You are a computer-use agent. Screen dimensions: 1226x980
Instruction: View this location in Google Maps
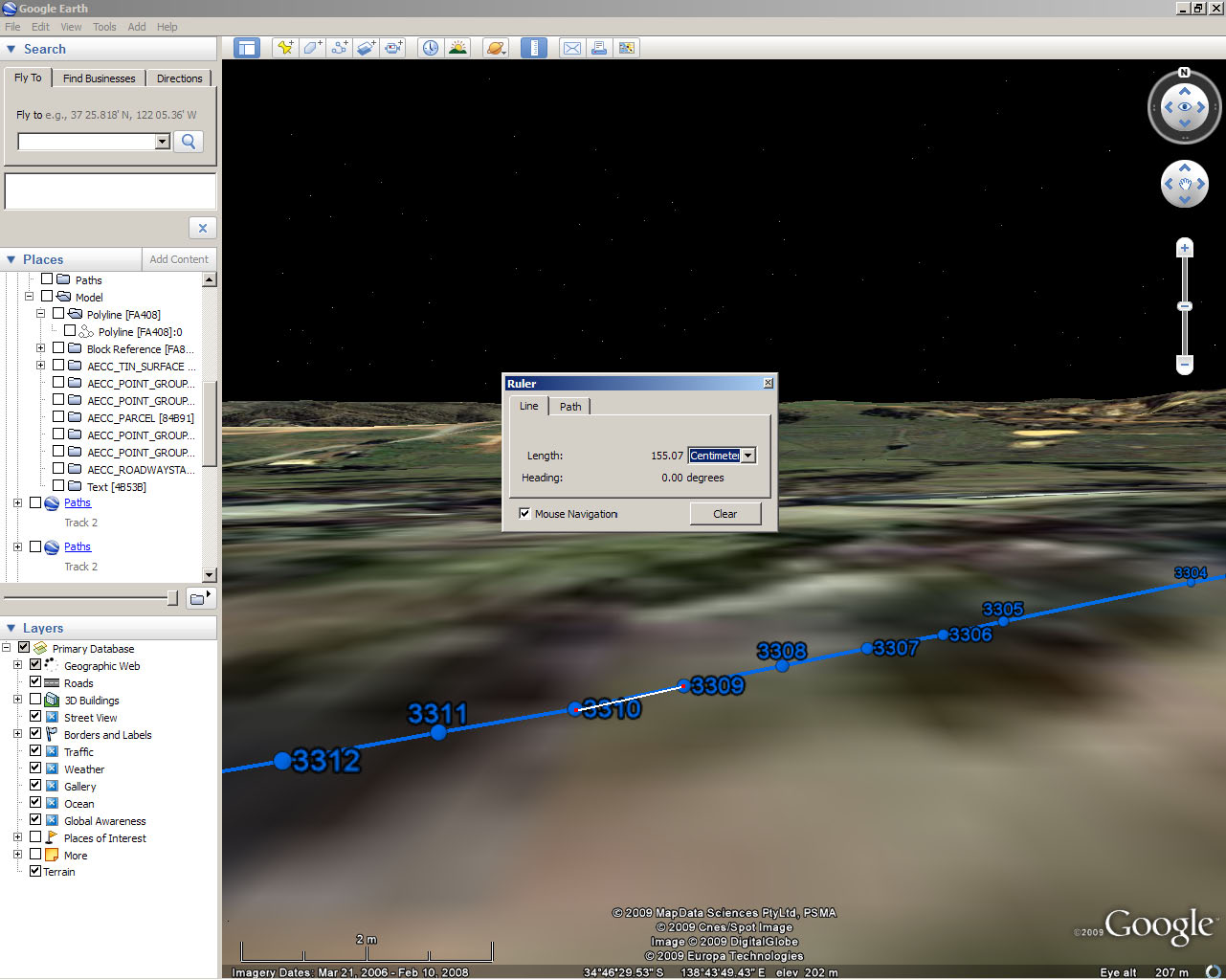click(x=627, y=48)
